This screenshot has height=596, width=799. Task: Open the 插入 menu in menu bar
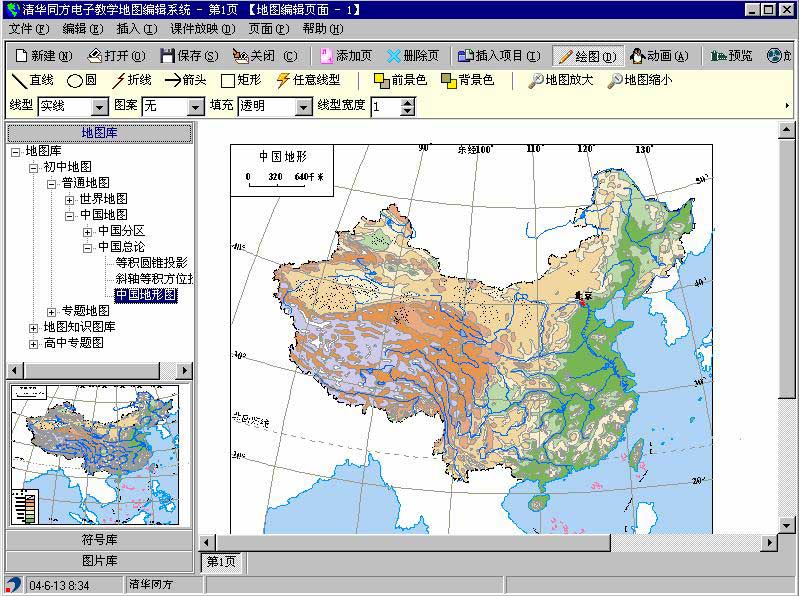point(136,29)
